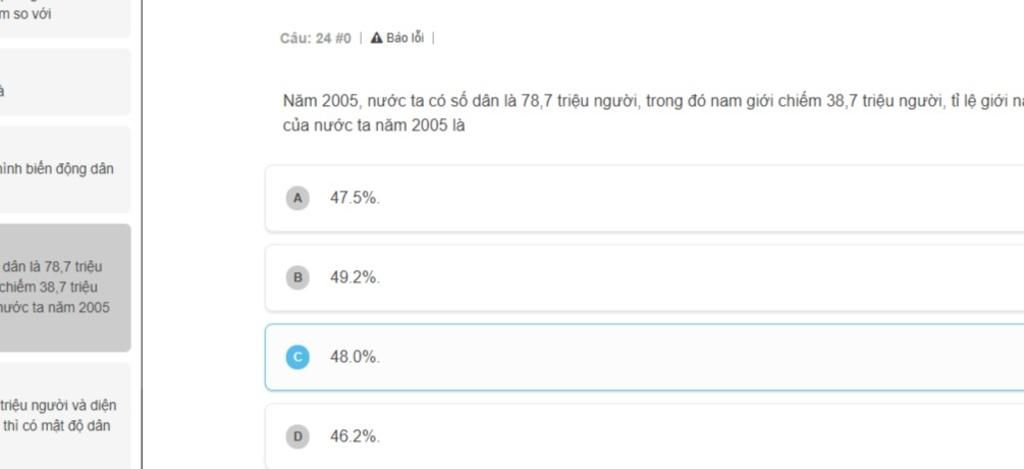Click the "Câu: 24" question number label

pos(305,38)
